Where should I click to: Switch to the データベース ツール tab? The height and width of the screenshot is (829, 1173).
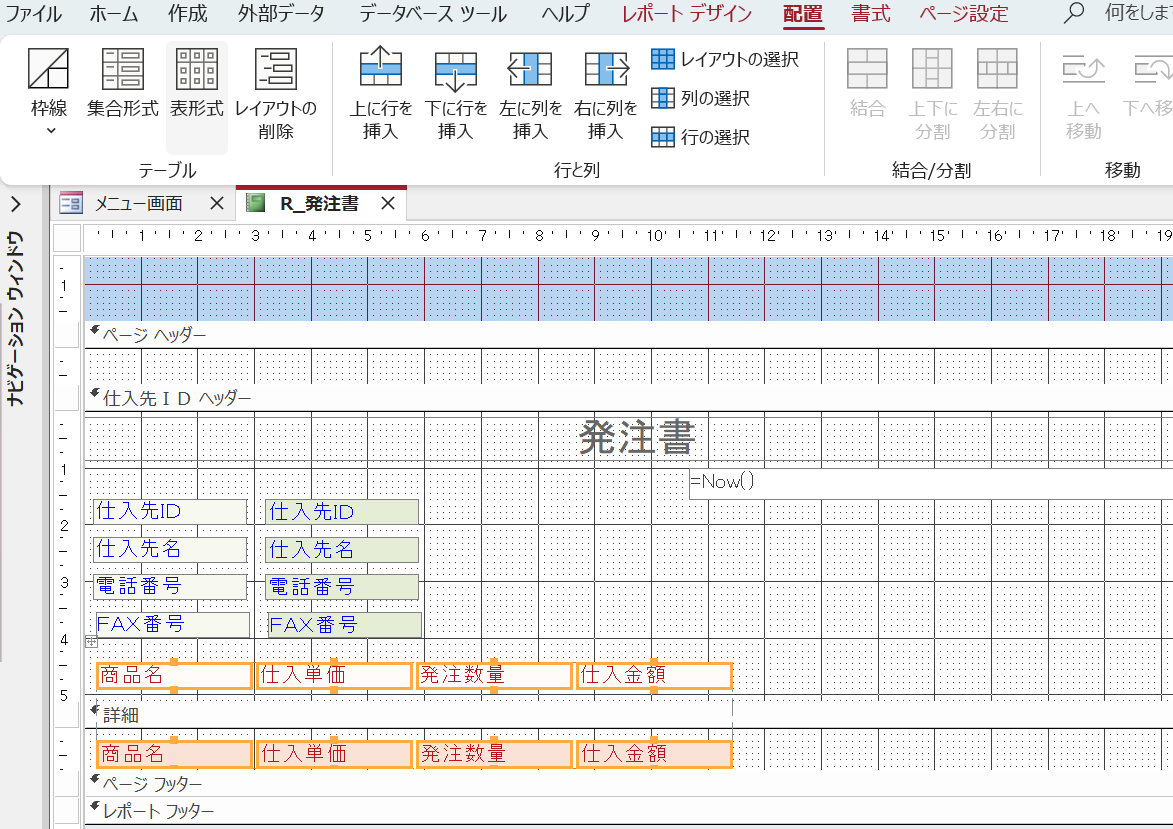click(x=432, y=13)
